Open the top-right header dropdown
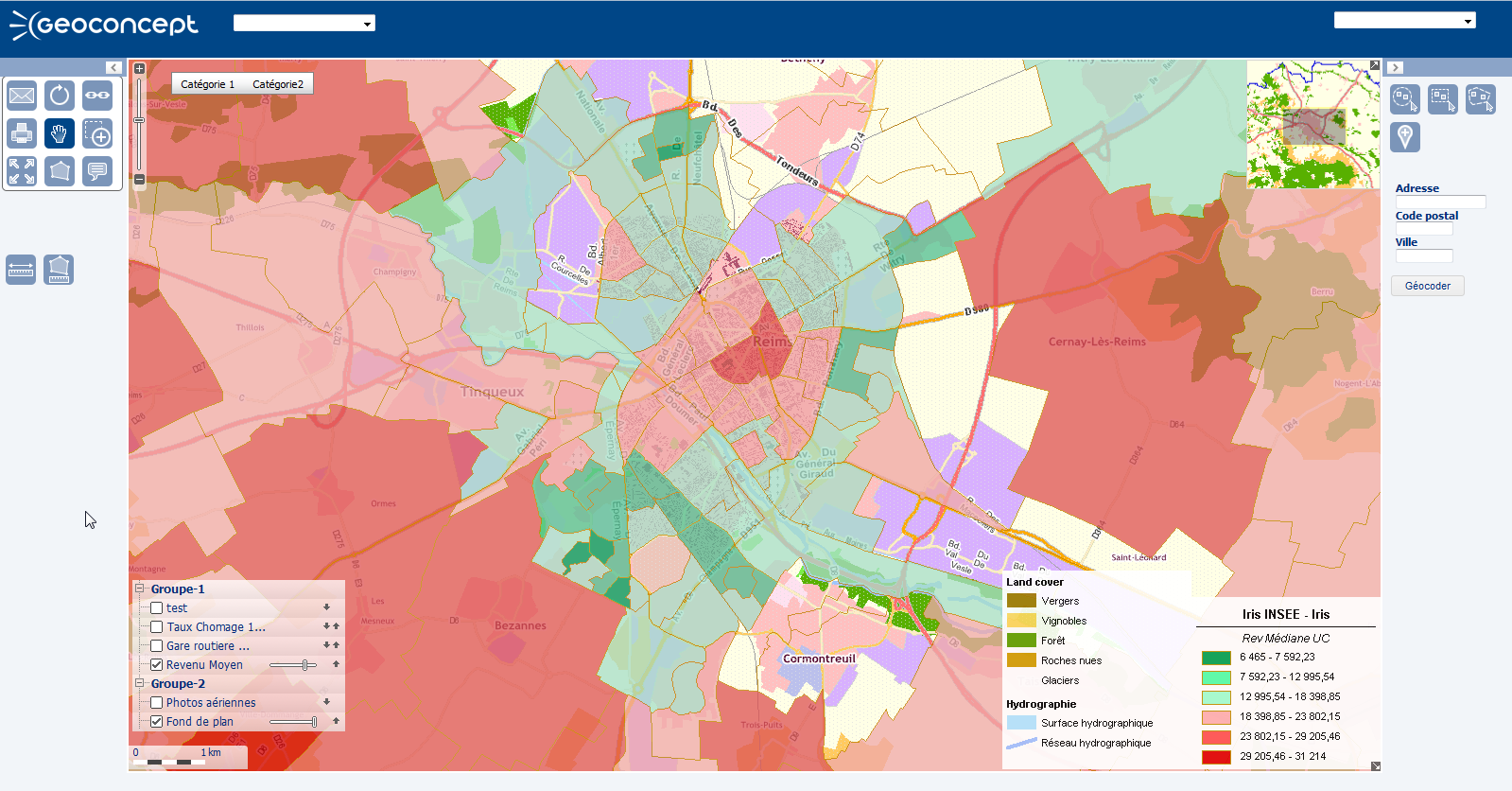 coord(1405,21)
